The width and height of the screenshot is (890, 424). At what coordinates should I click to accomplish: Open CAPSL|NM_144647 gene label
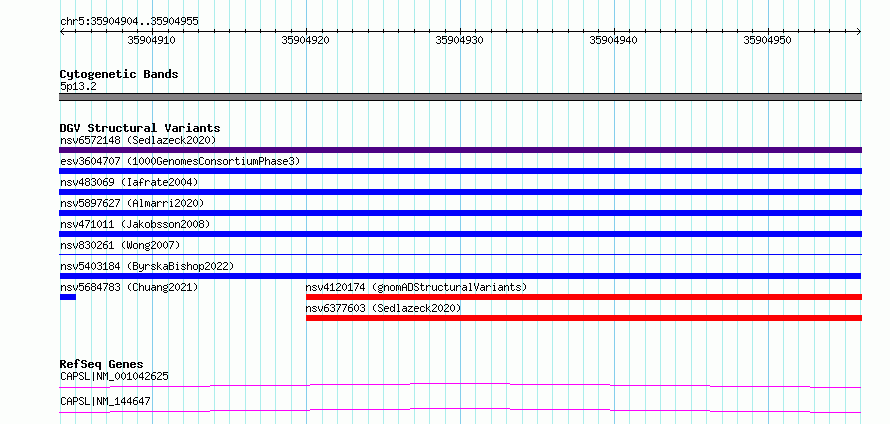pyautogui.click(x=105, y=402)
